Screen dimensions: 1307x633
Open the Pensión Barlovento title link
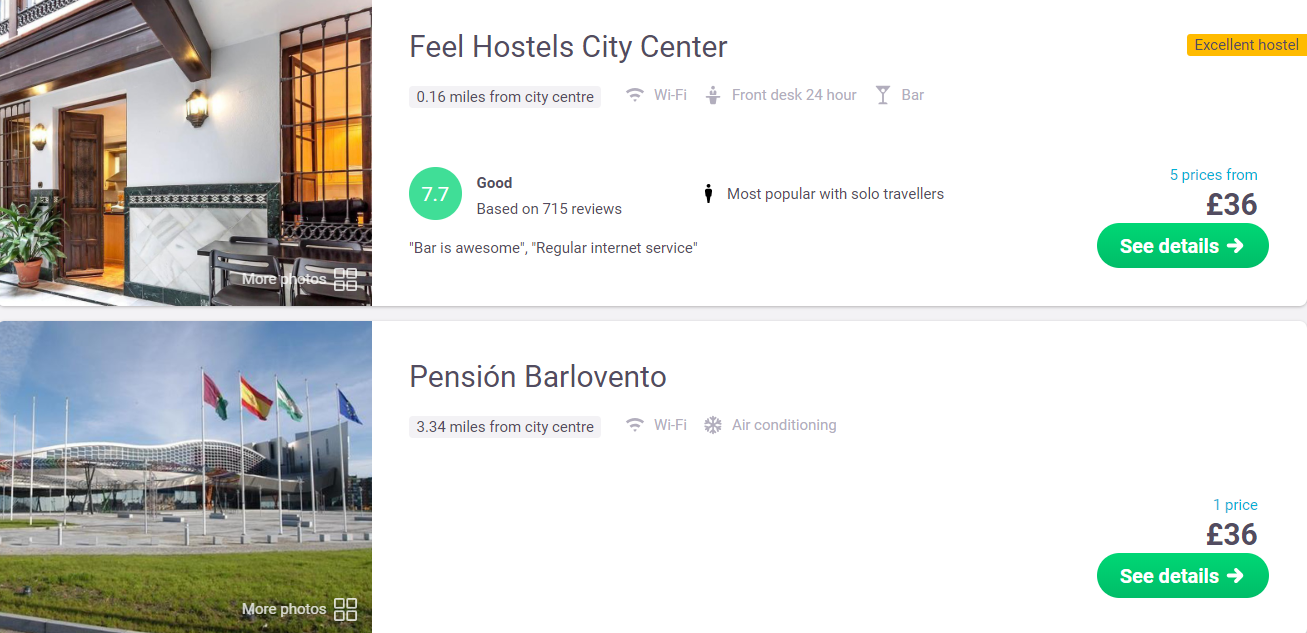(538, 376)
